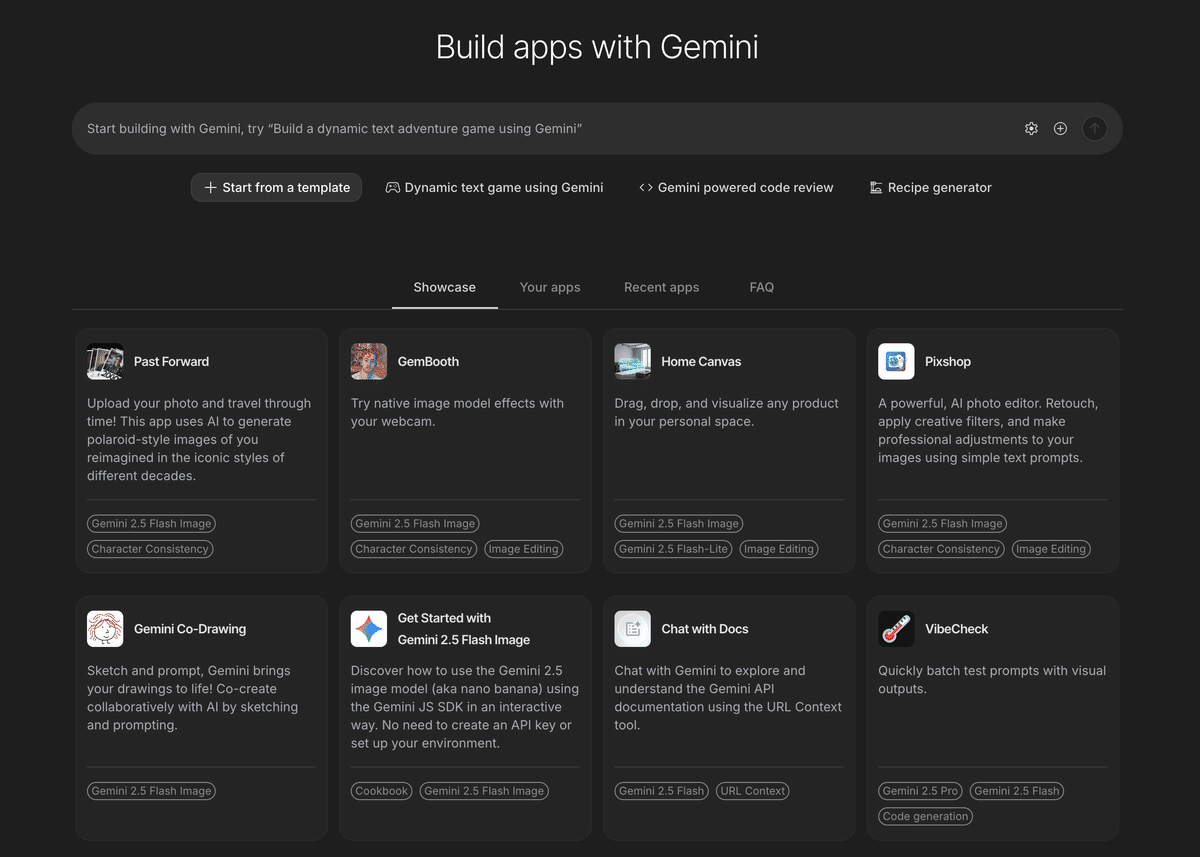Click the Cookbook tag
The image size is (1200, 857).
381,791
